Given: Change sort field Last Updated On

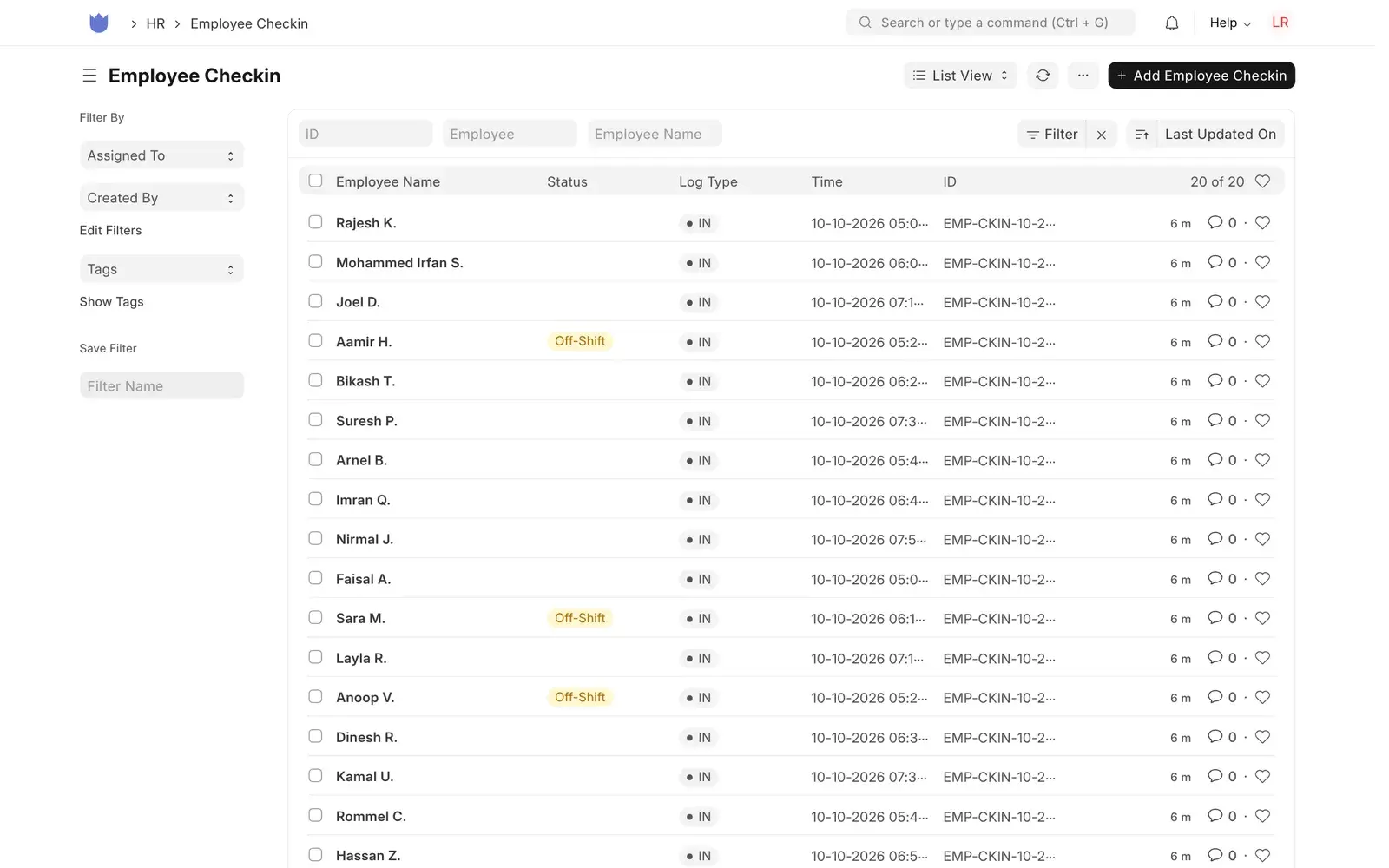Looking at the screenshot, I should point(1221,135).
